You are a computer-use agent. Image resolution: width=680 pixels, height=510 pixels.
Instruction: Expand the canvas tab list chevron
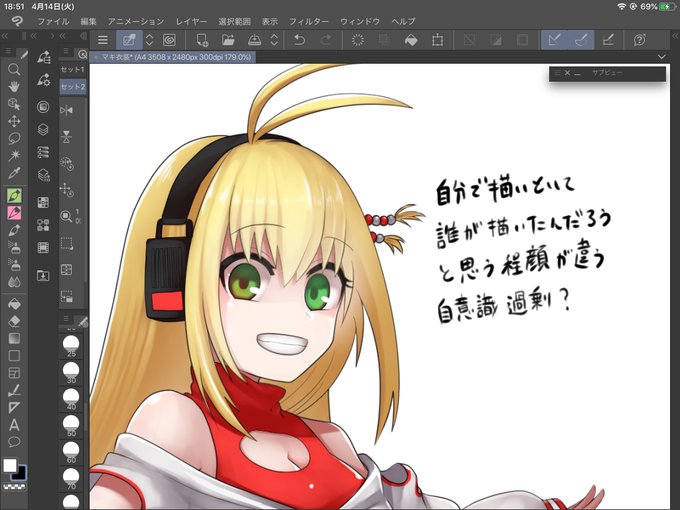[x=661, y=57]
